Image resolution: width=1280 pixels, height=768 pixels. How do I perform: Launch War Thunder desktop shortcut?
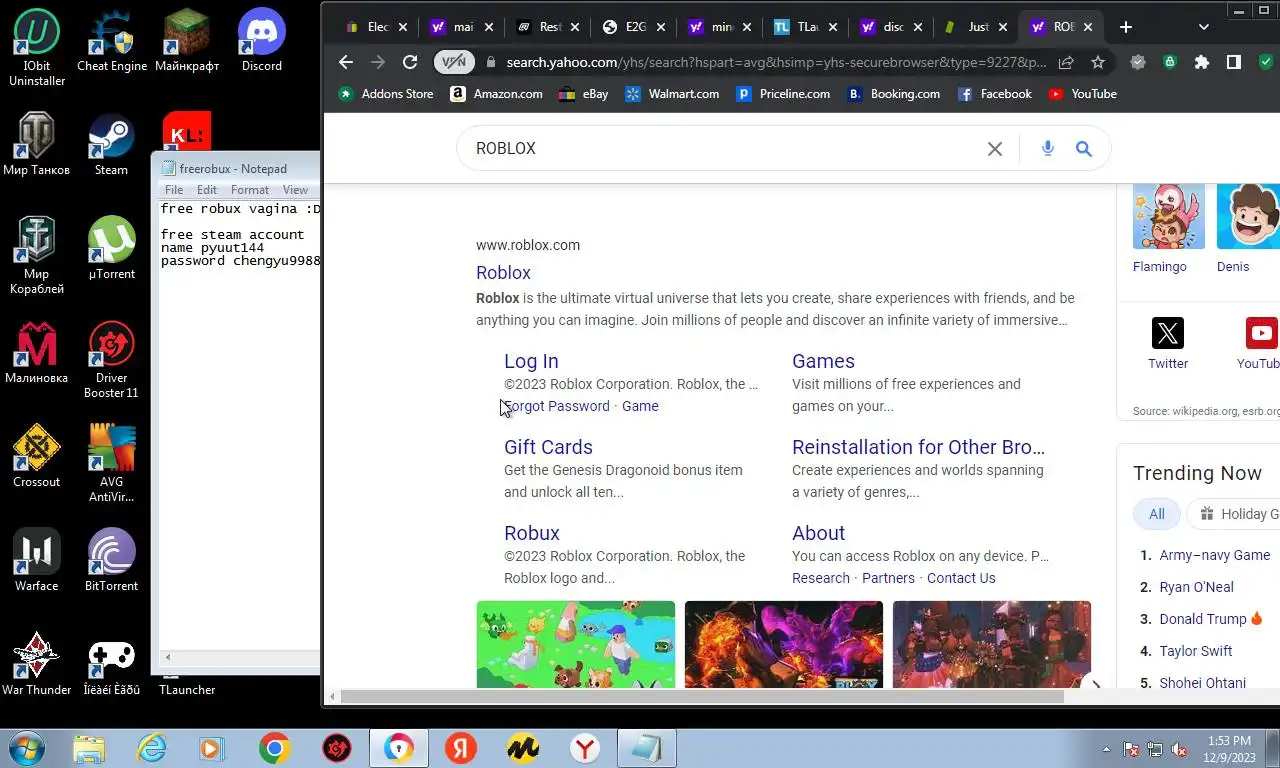click(37, 665)
